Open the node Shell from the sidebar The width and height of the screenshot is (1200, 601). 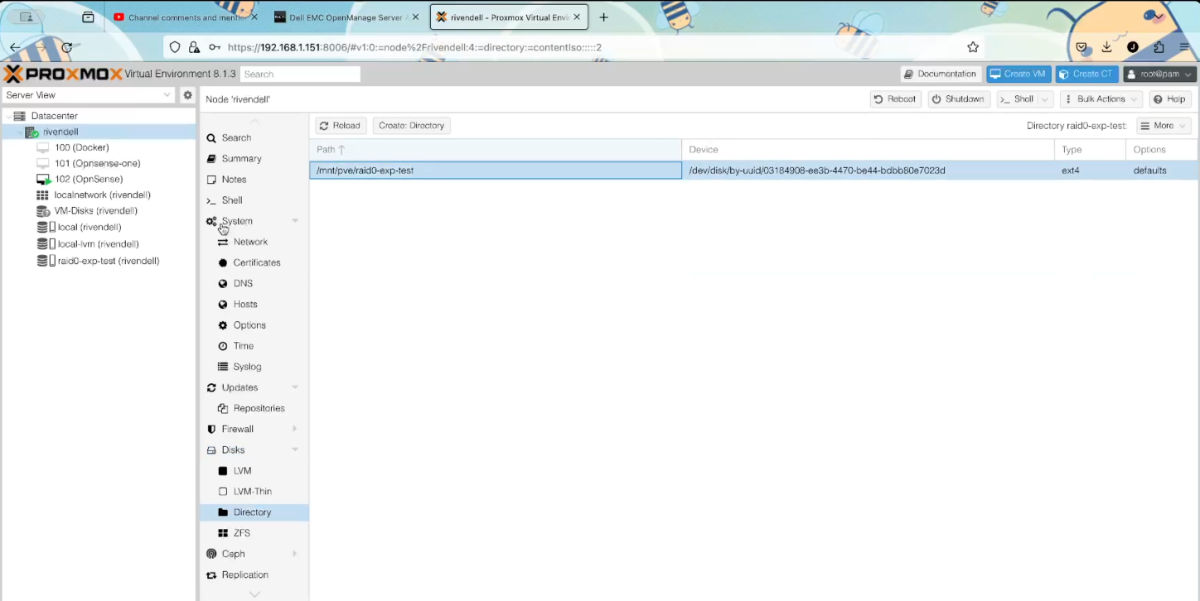point(238,200)
